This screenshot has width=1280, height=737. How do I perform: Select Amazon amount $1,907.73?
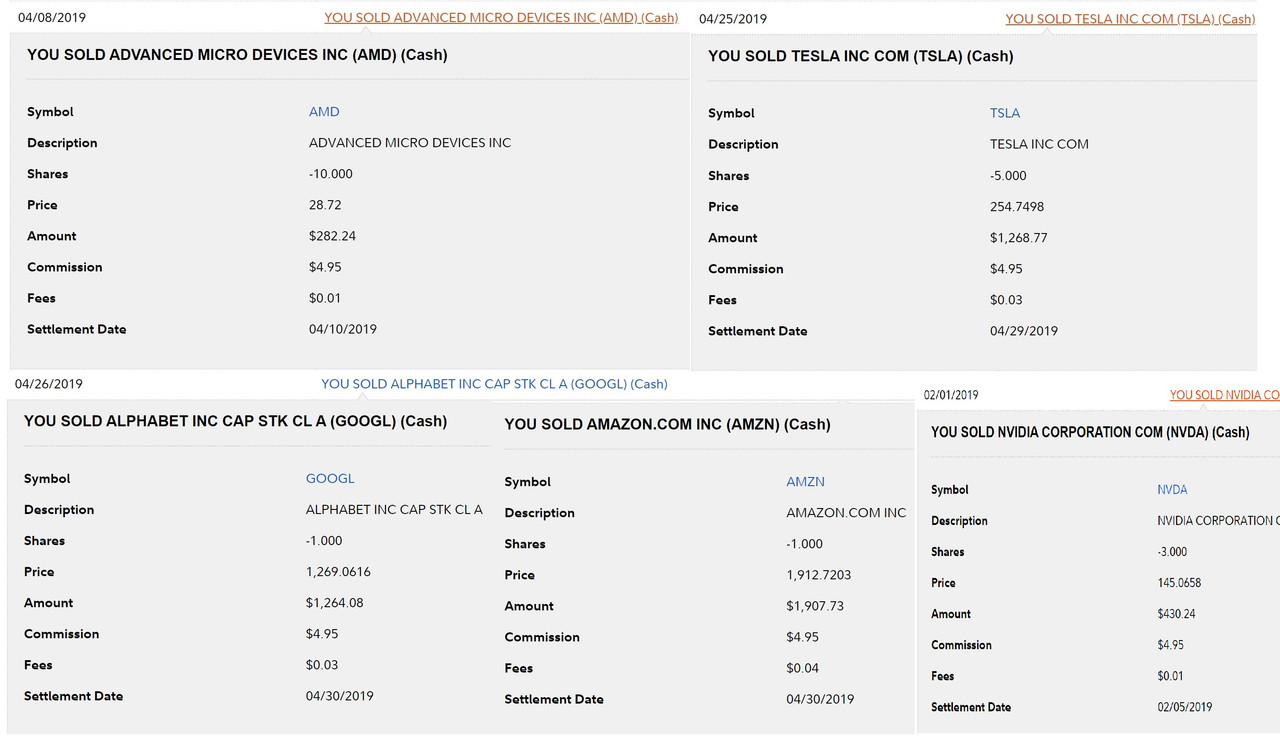click(x=815, y=606)
